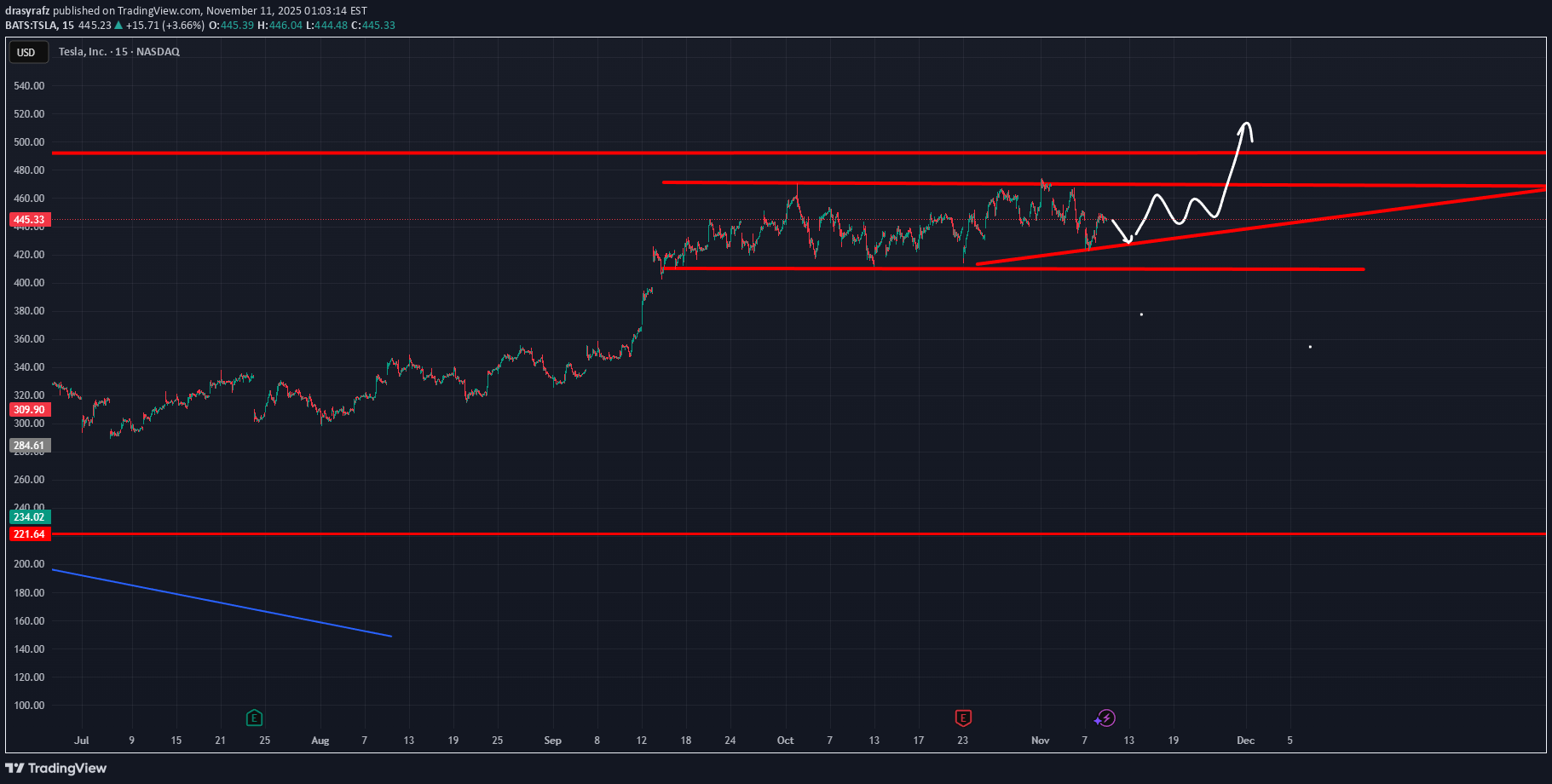Click the Oct label on time axis
The image size is (1552, 784).
point(785,741)
